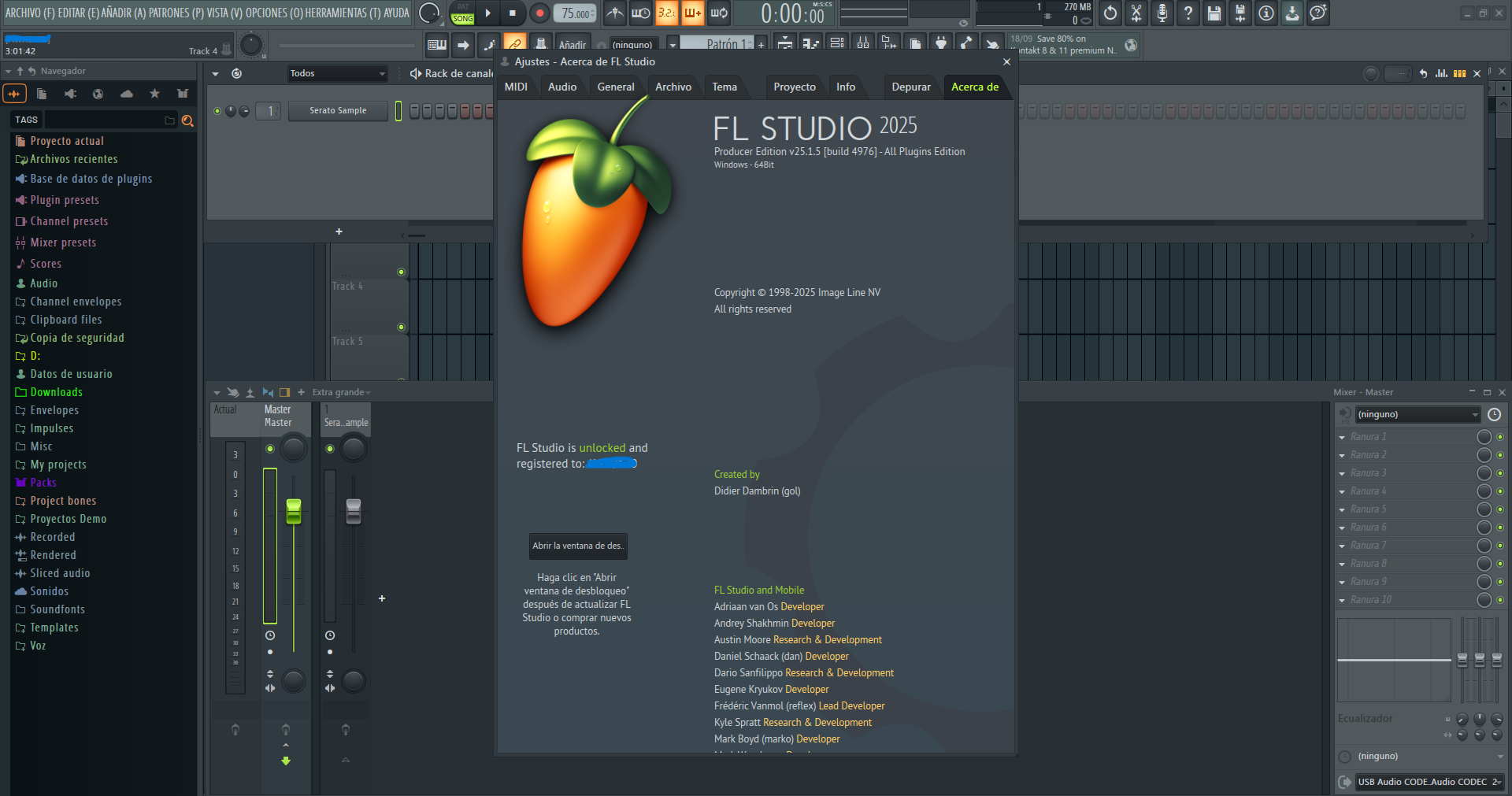Switch to the Proyecto settings tab
Image resolution: width=1512 pixels, height=796 pixels.
(795, 87)
